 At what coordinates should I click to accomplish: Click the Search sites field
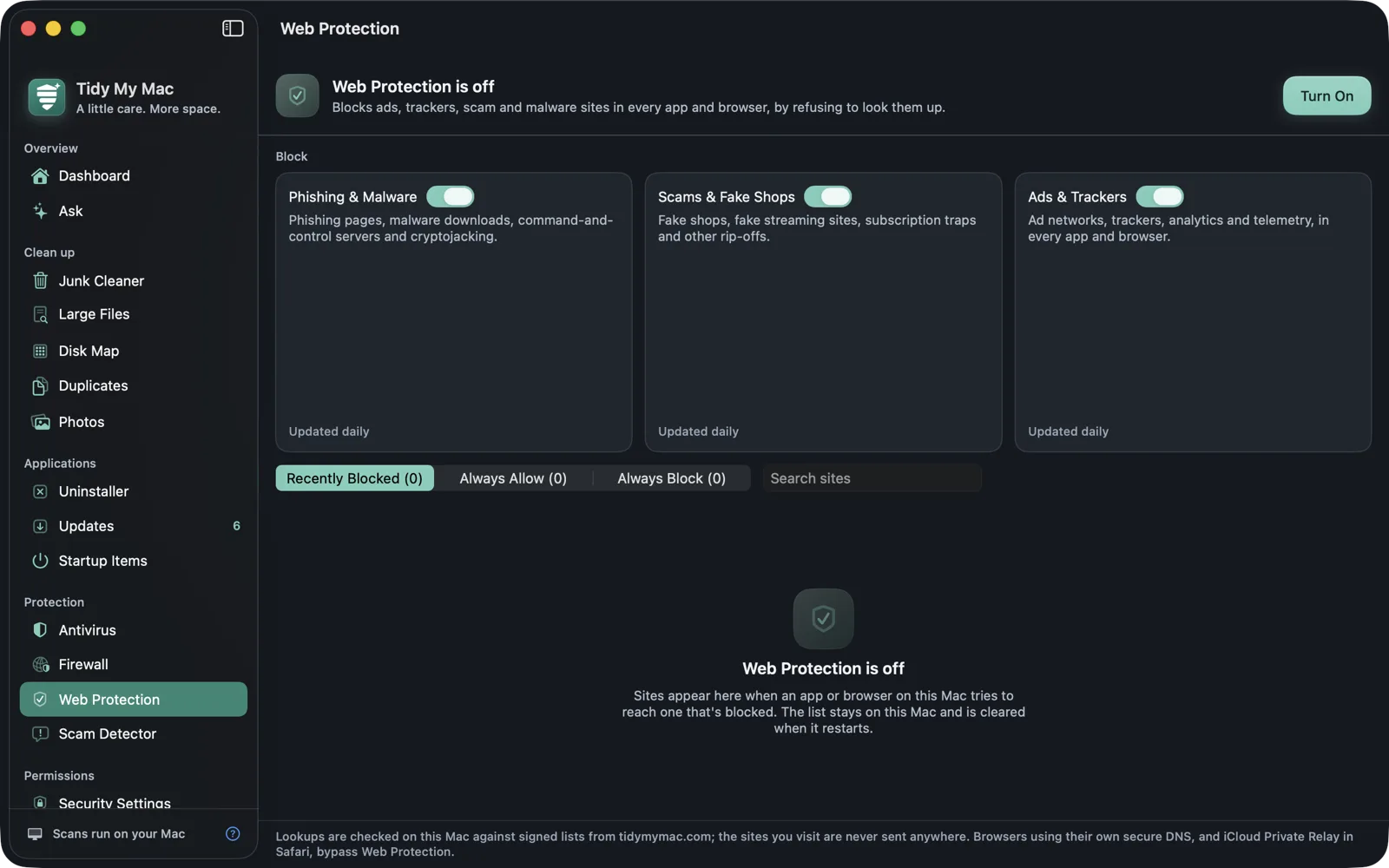click(872, 478)
